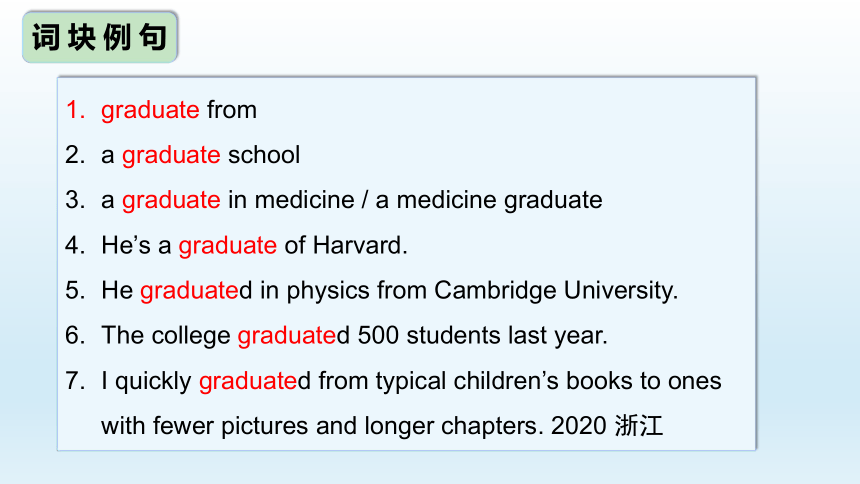Click the red 'graduate' in item 1

(x=150, y=110)
